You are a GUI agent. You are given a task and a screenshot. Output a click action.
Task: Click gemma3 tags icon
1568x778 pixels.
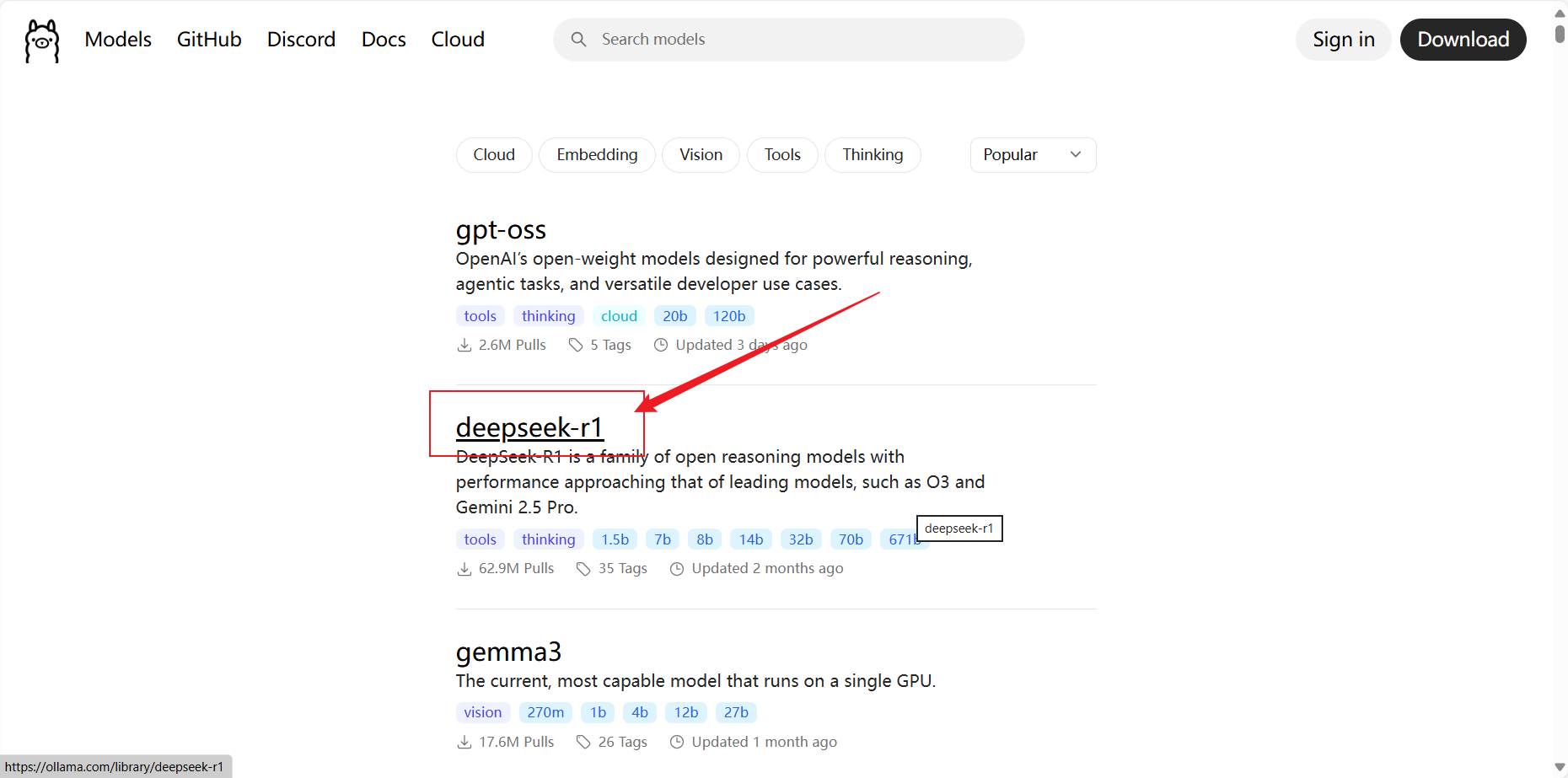pos(583,742)
